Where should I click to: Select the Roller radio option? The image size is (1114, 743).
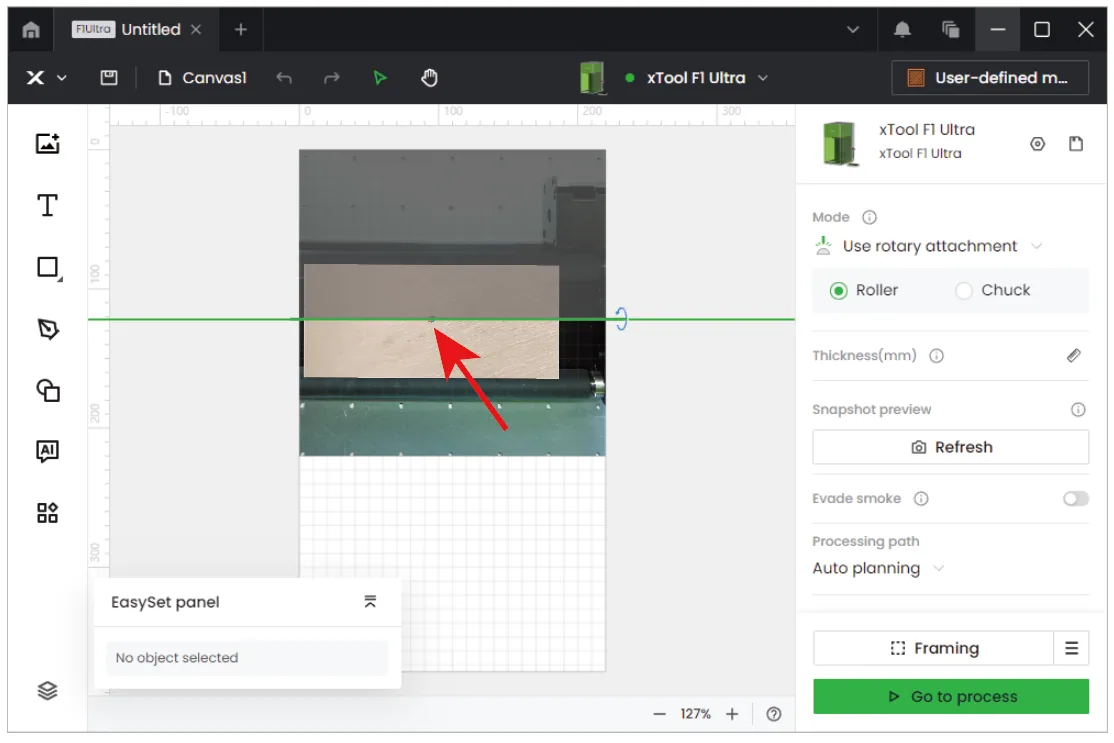tap(863, 290)
